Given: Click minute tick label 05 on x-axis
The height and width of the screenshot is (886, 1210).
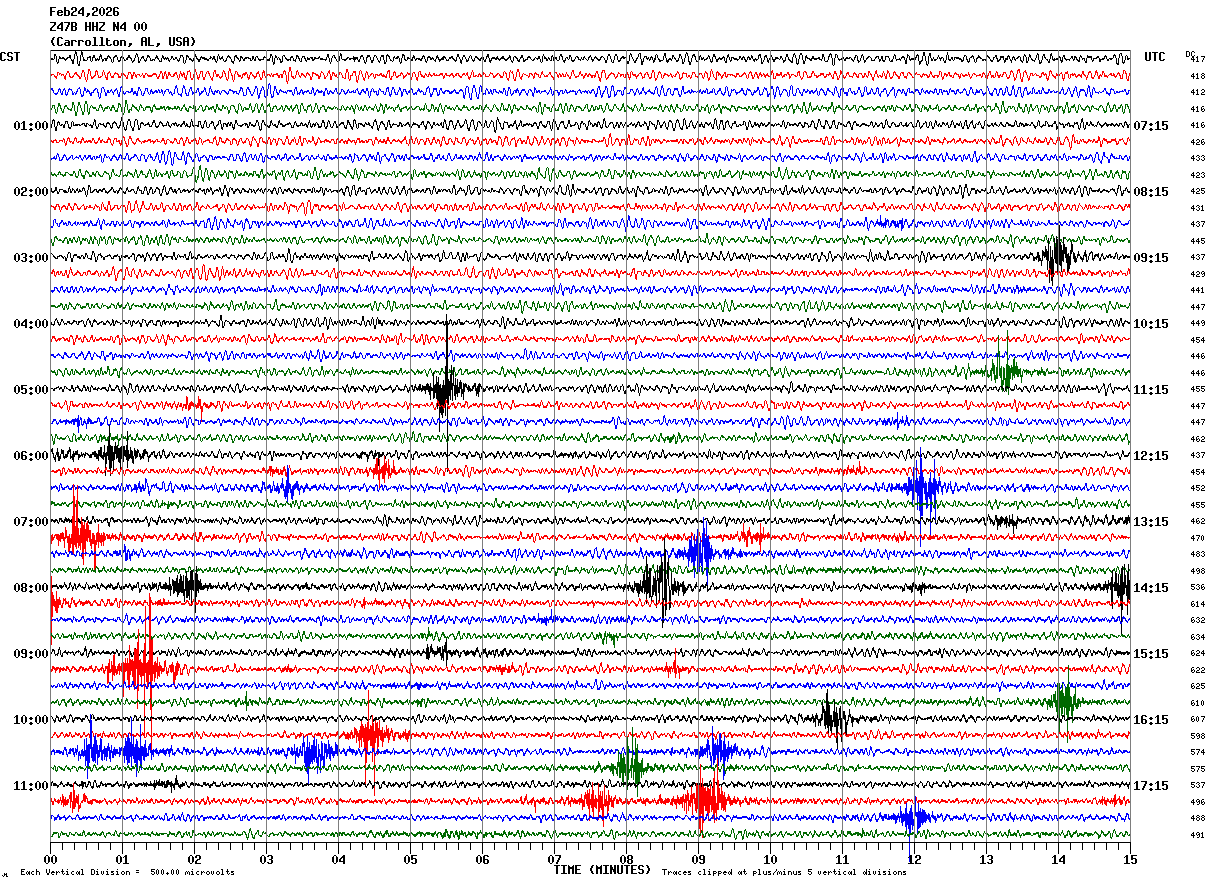Looking at the screenshot, I should [x=410, y=859].
